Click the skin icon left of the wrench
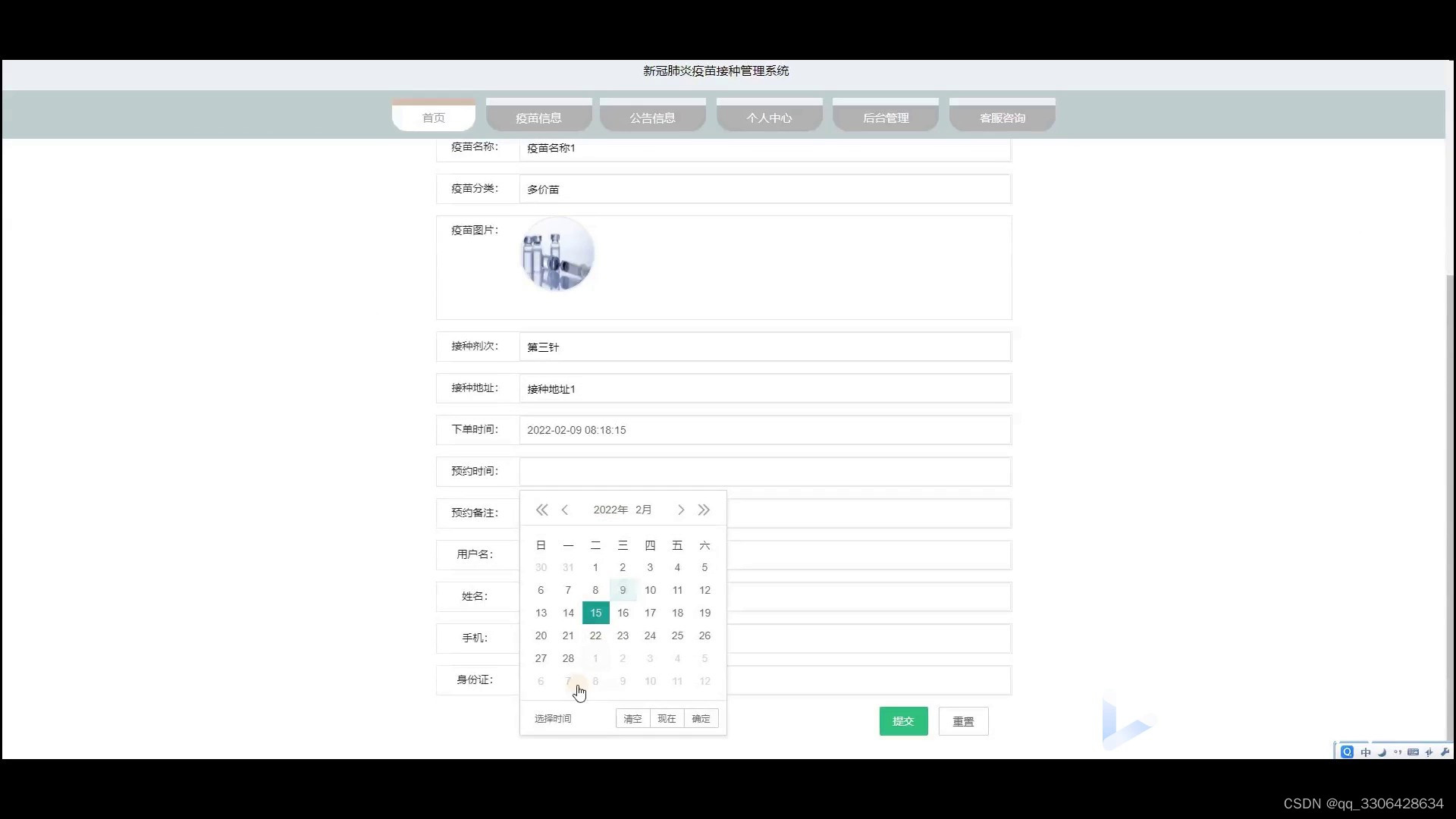This screenshot has width=1456, height=819. click(x=1429, y=752)
